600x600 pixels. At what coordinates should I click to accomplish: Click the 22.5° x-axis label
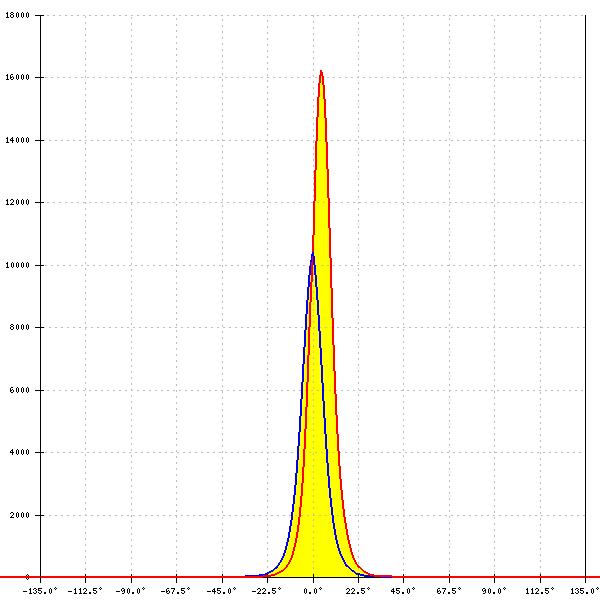tap(359, 591)
